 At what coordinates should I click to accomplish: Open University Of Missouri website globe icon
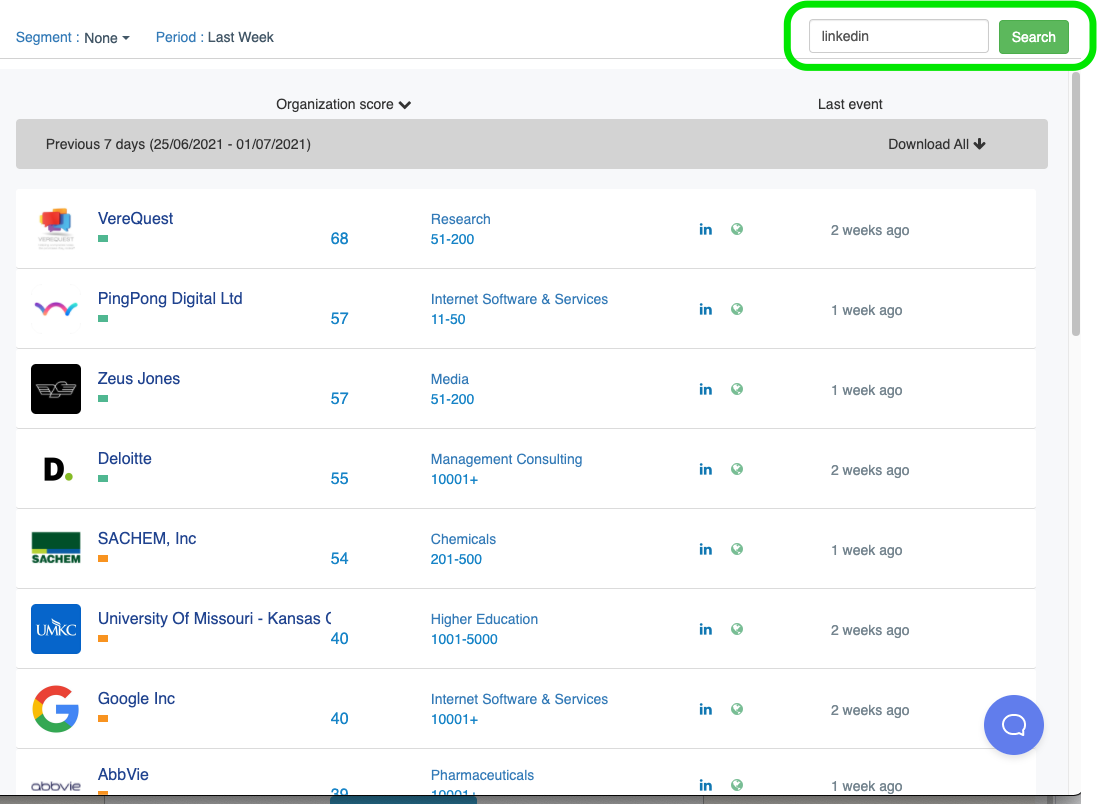737,629
